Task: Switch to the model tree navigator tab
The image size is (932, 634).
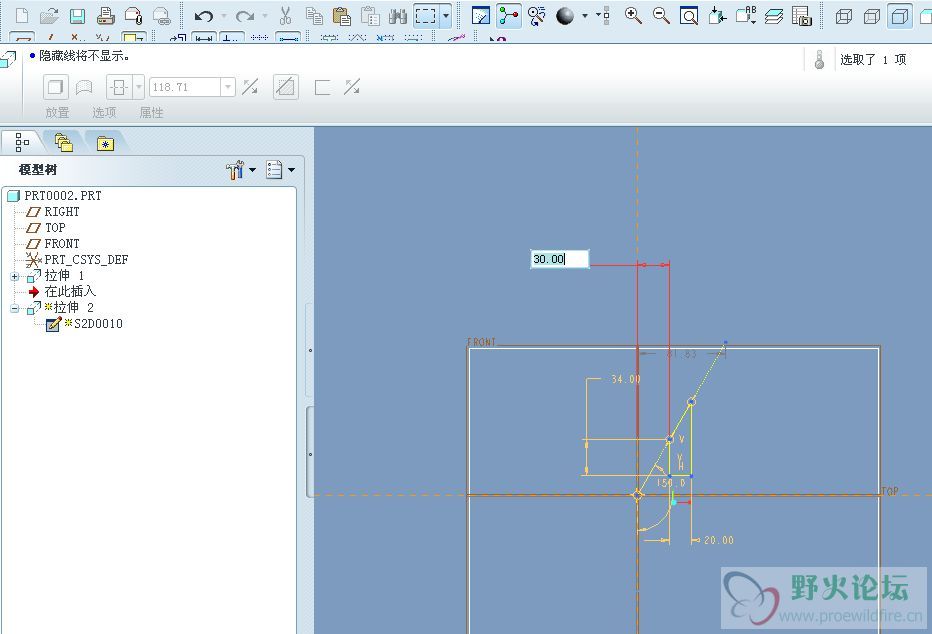Action: coord(22,143)
